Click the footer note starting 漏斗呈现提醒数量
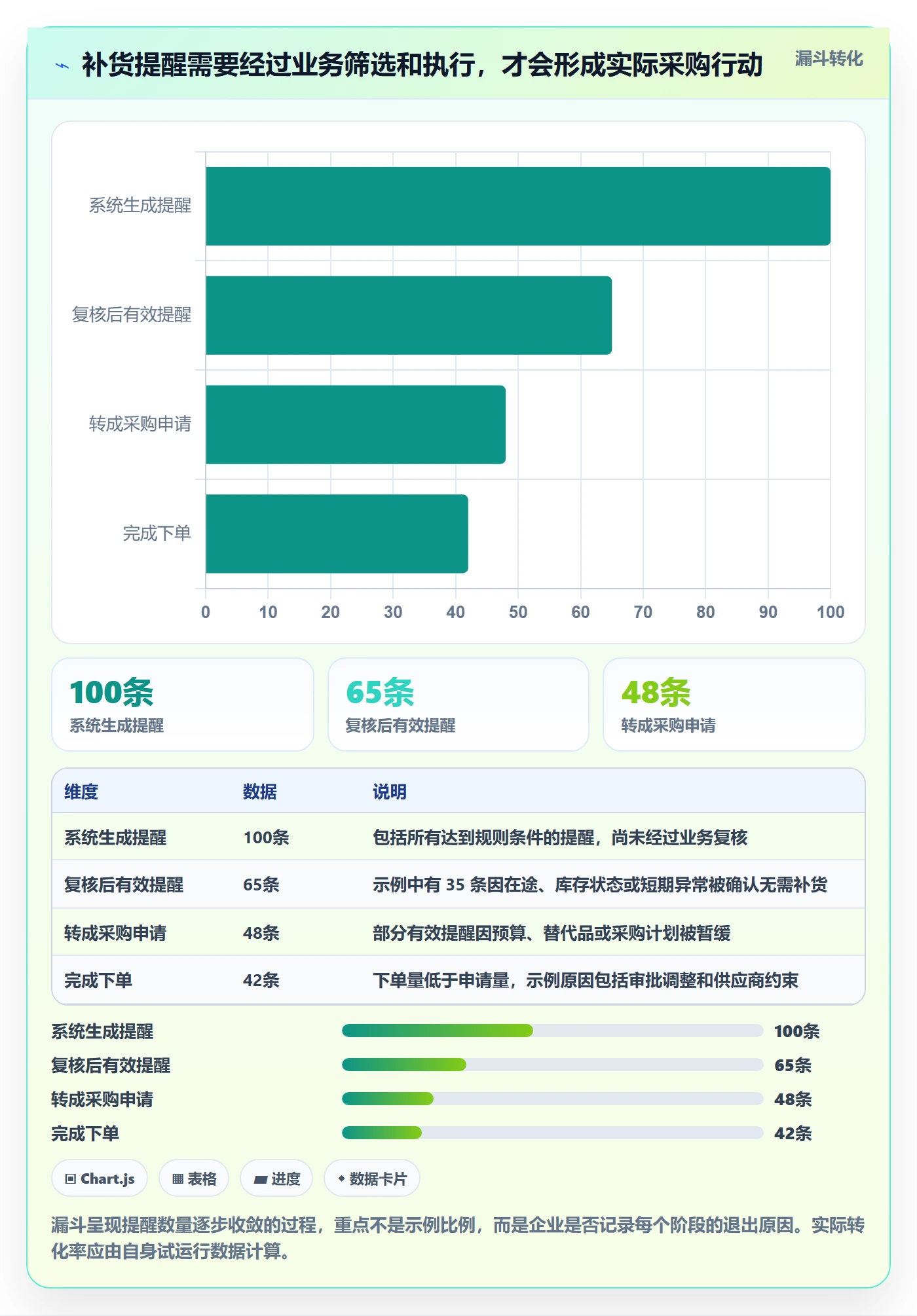The image size is (917, 1316). 458,1238
